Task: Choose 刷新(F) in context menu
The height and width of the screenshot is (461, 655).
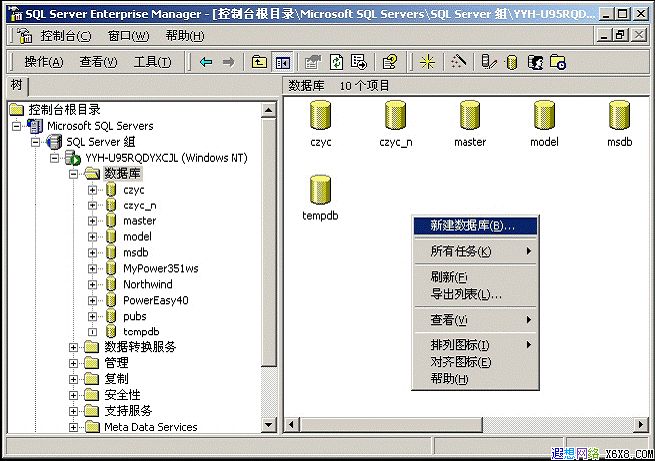Action: 475,277
